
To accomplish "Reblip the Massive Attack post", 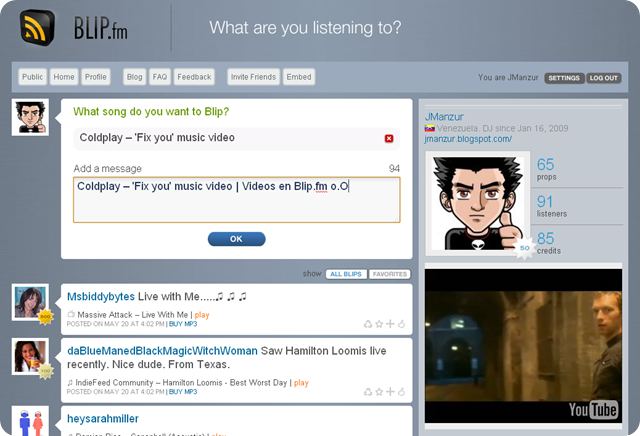I will 368,324.
